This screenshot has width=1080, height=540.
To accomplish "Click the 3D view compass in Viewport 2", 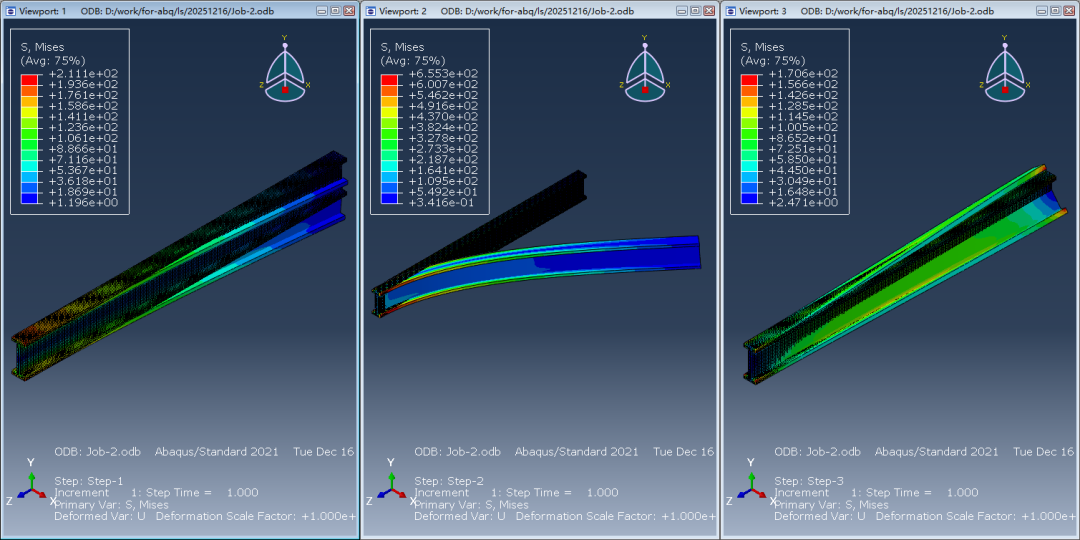I will tap(644, 69).
